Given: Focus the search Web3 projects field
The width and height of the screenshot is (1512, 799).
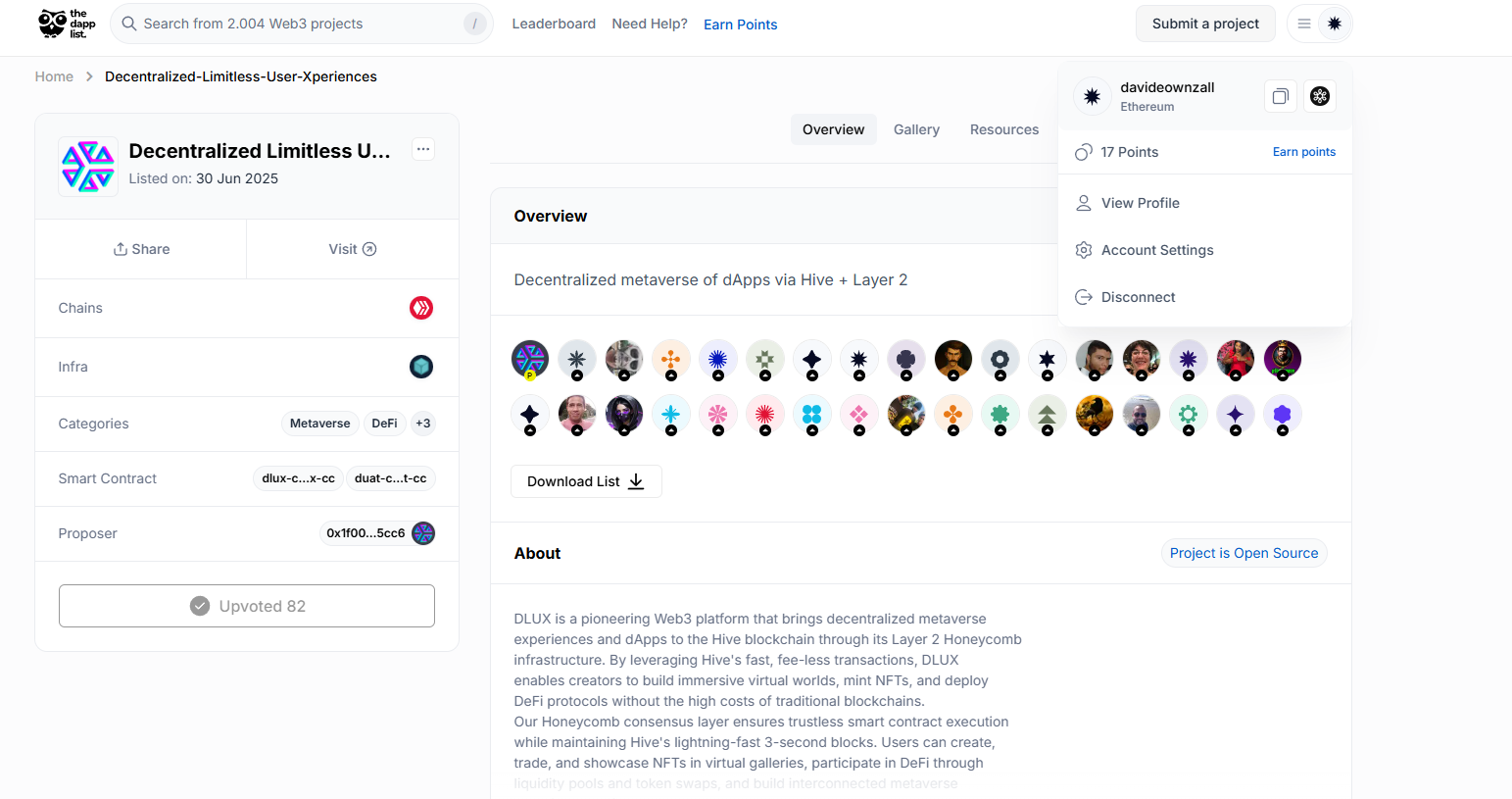Looking at the screenshot, I should [302, 24].
